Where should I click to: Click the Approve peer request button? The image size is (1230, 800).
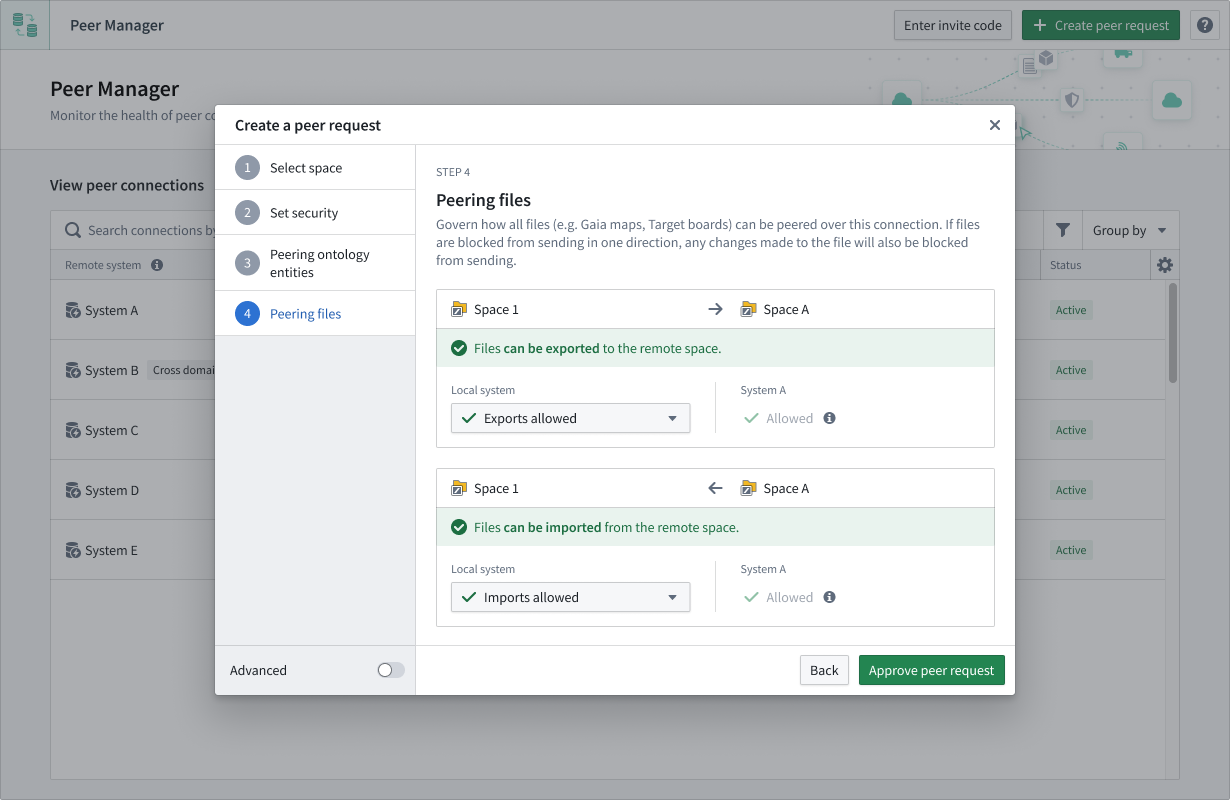tap(931, 670)
